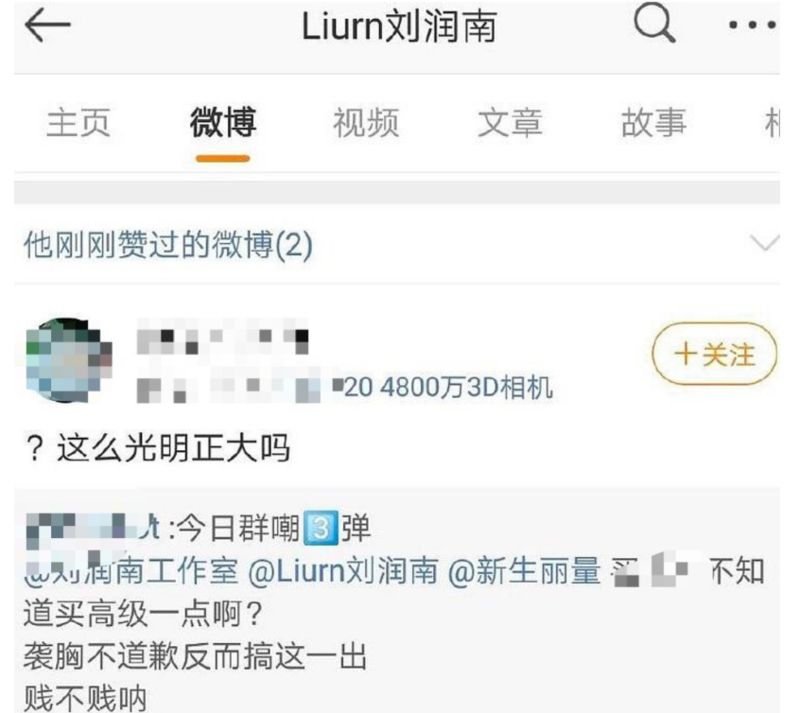Tap the back arrow icon

pos(47,25)
